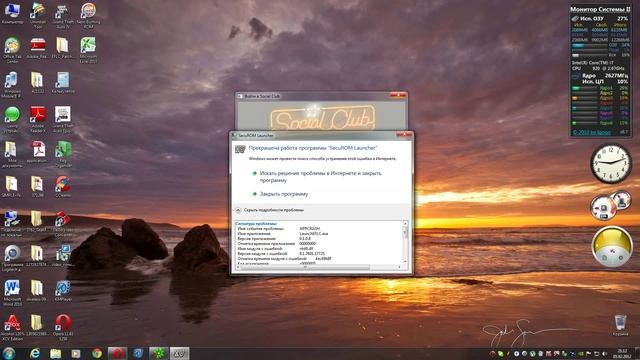Open the Microsoft Word 2010 shortcut
640x360 pixels.
(x=12, y=292)
